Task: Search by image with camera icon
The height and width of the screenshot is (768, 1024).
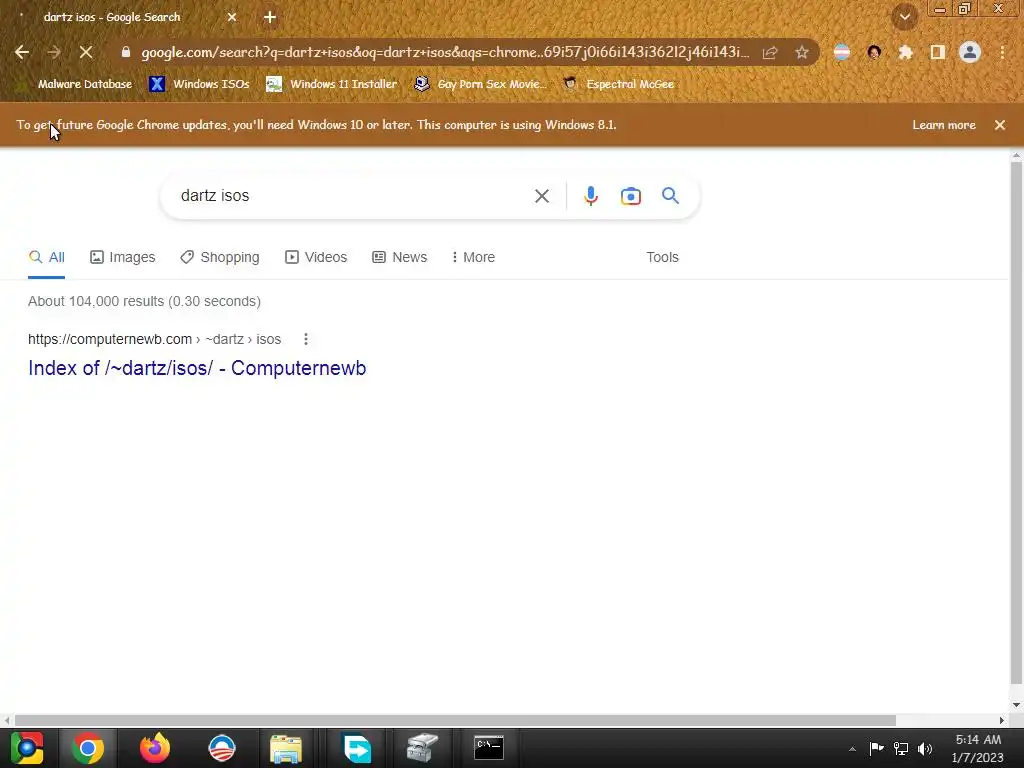Action: pyautogui.click(x=630, y=196)
